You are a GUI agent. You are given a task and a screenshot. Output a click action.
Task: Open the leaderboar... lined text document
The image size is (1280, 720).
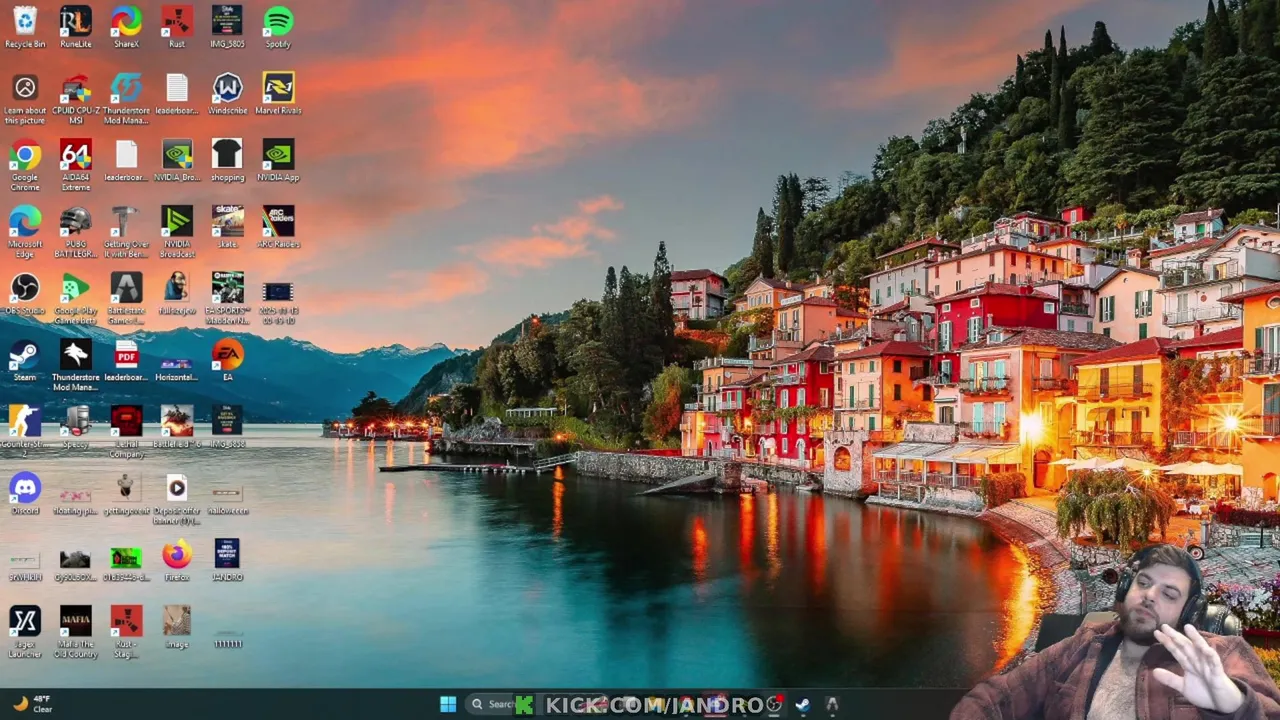tap(177, 93)
